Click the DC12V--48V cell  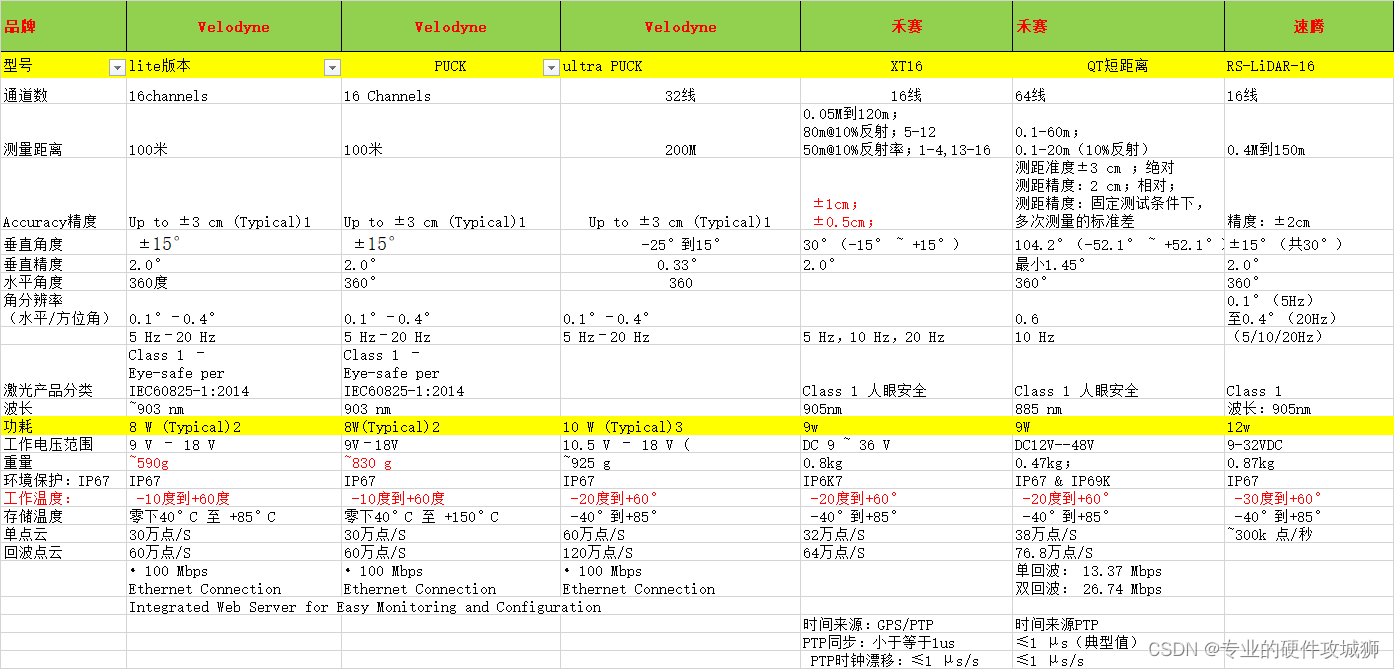[x=1119, y=444]
